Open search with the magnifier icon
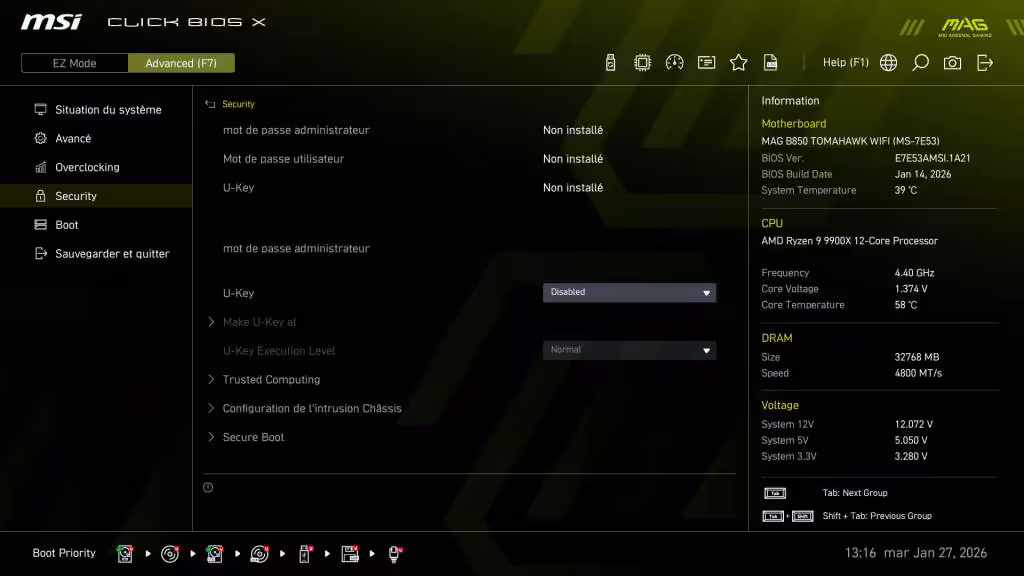The height and width of the screenshot is (576, 1024). [x=920, y=62]
